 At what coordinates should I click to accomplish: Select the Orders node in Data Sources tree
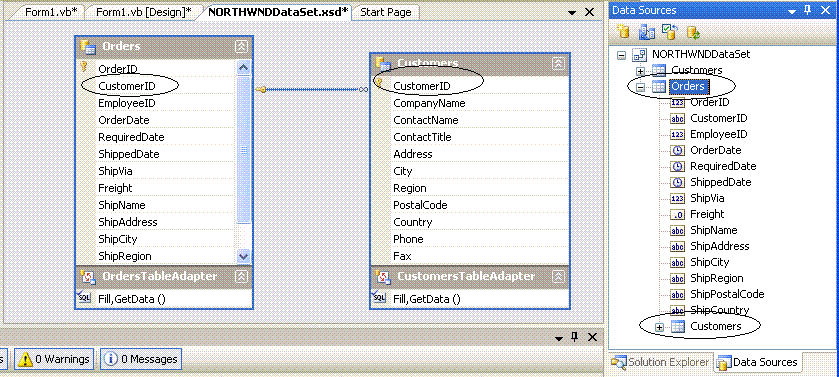point(688,86)
